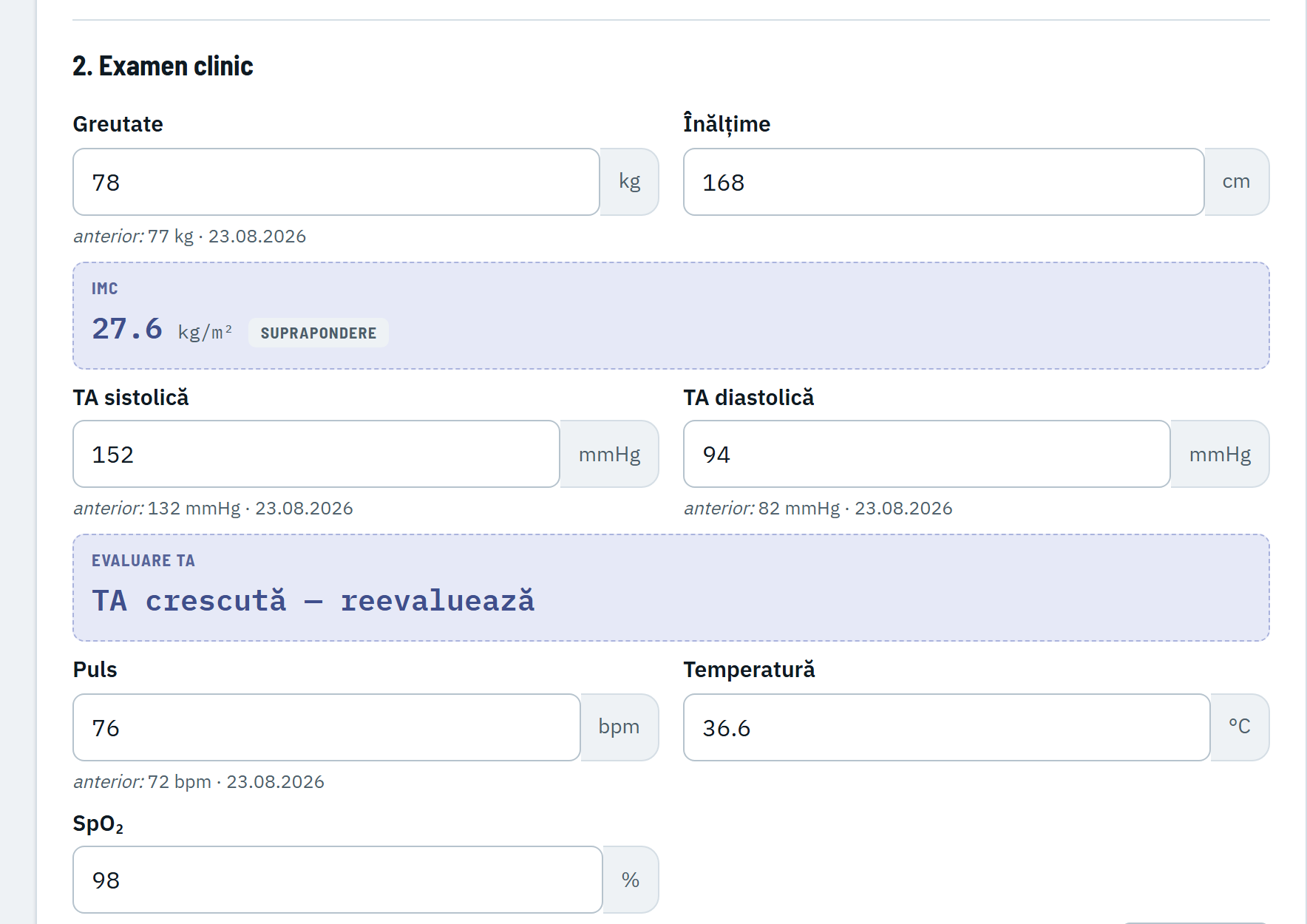
Task: Click the 'anterior: 132 mmHg' previous value hint
Action: [214, 509]
